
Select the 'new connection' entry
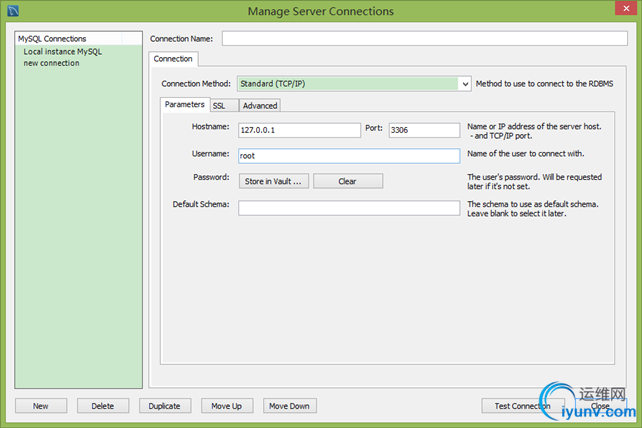pos(51,63)
